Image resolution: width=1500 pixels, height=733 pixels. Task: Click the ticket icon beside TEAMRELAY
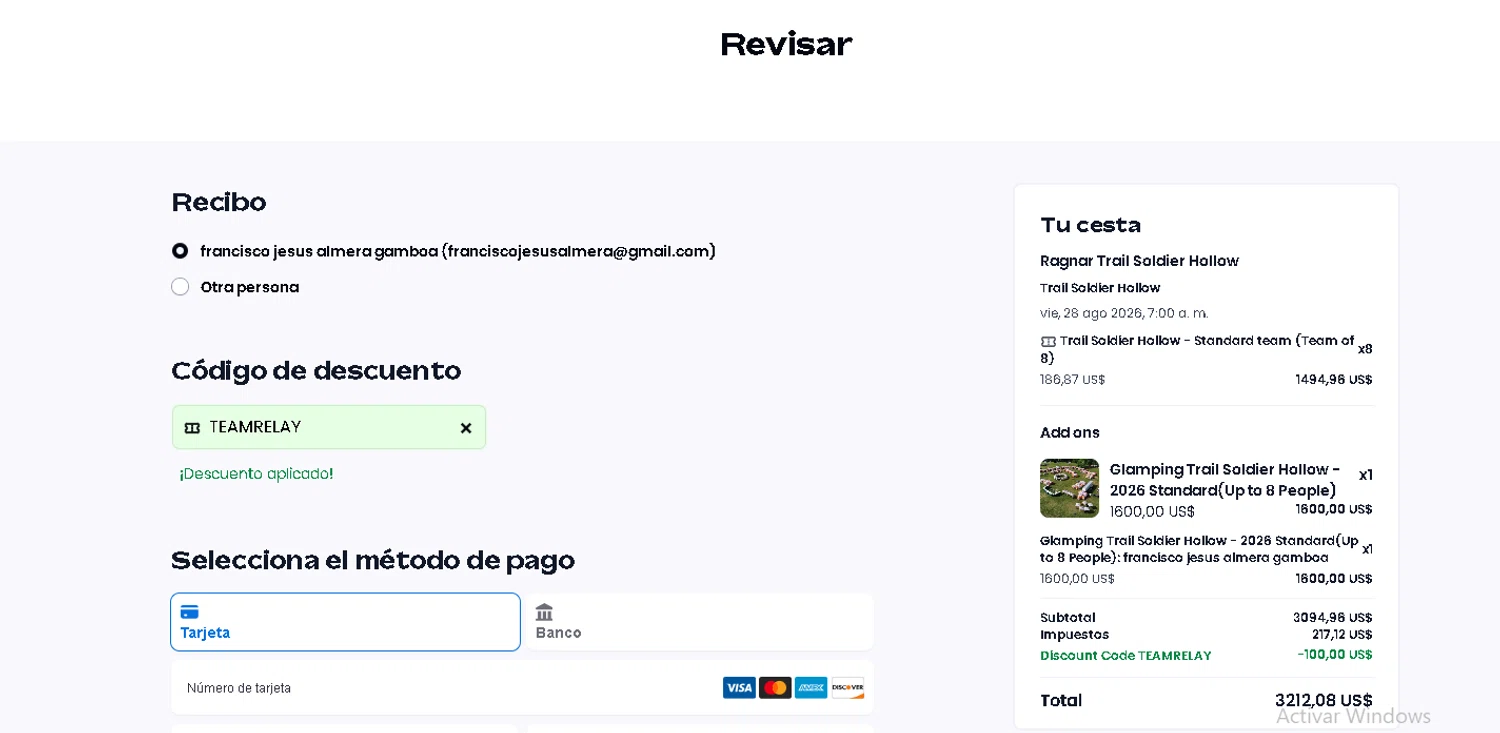(192, 428)
